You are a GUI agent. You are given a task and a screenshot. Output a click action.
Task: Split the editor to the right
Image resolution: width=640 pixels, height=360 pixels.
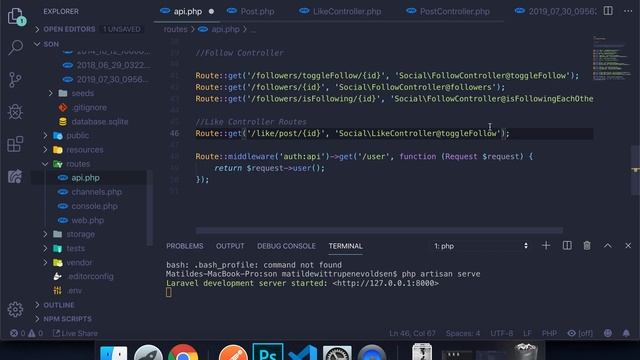click(x=608, y=11)
